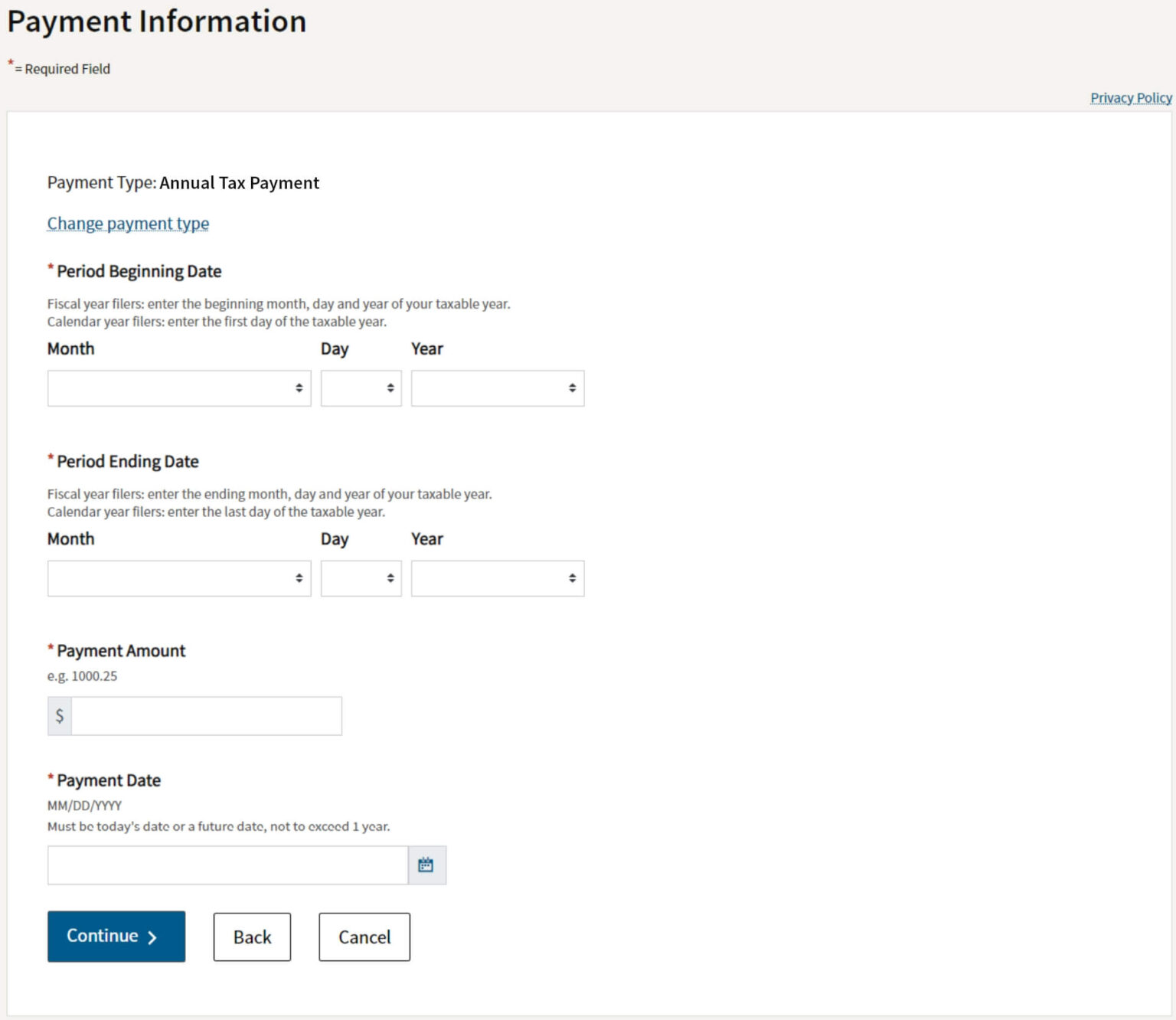The image size is (1176, 1020).
Task: Click the Payment Information page heading
Action: point(157,21)
